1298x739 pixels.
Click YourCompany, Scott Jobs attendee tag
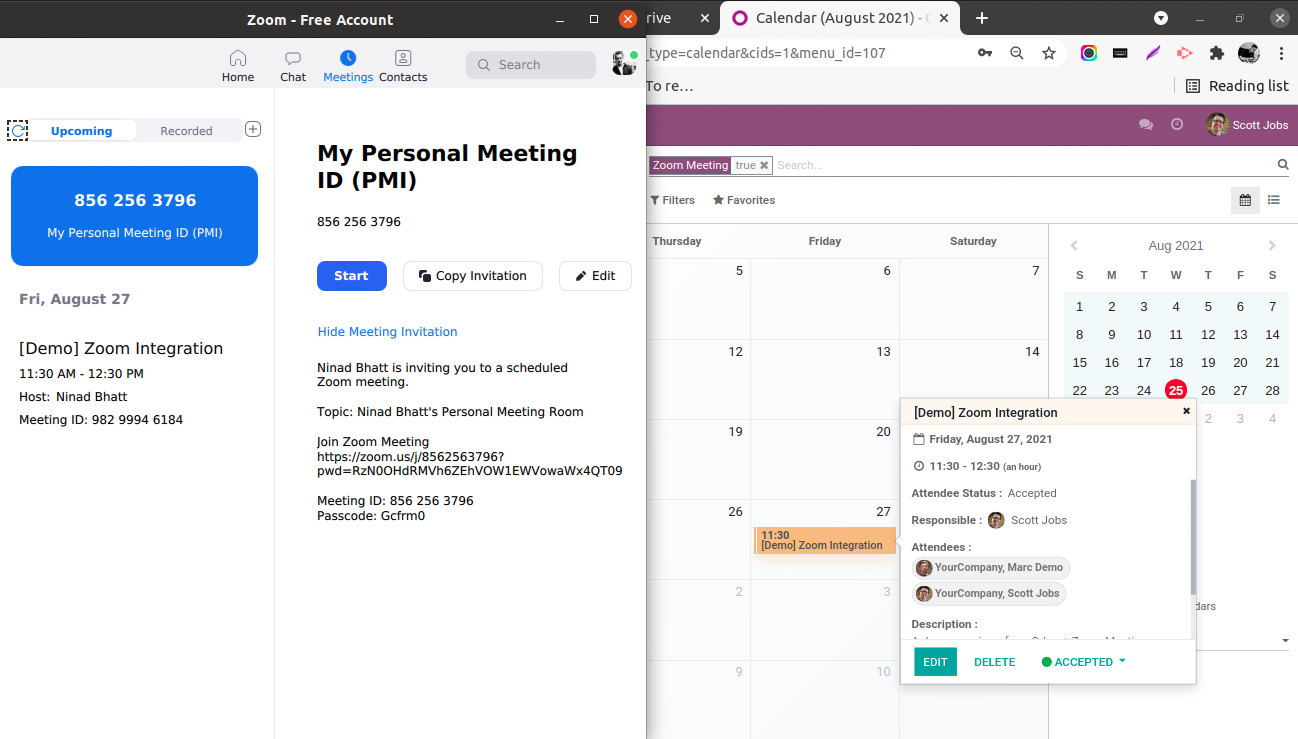989,594
